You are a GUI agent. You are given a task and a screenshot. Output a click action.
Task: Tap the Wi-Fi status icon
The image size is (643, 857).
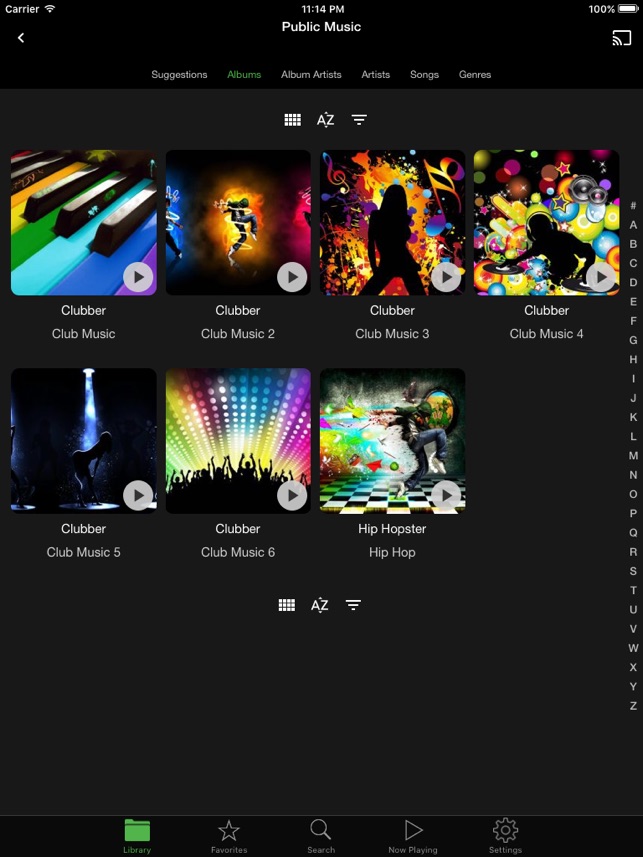click(x=50, y=9)
